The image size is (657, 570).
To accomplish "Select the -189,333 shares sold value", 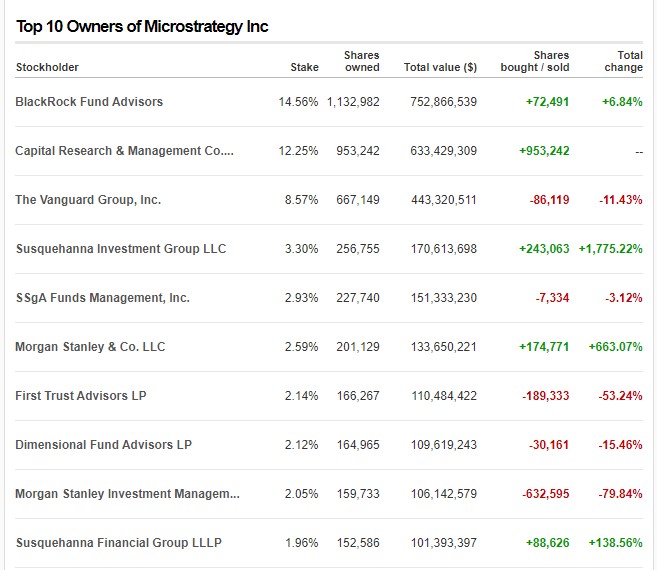I will tap(546, 396).
